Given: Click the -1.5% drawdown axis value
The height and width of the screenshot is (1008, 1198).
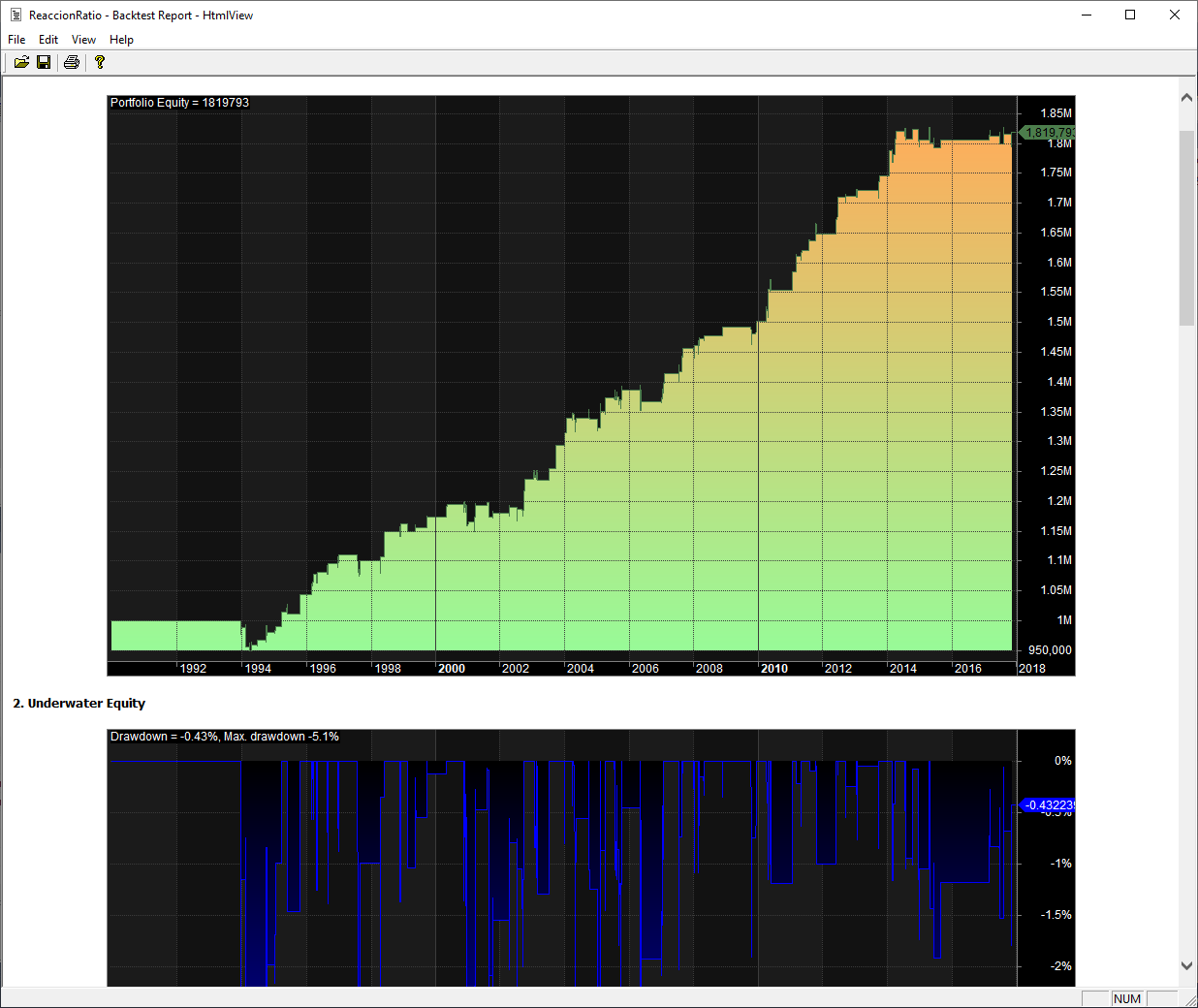Looking at the screenshot, I should 1056,915.
